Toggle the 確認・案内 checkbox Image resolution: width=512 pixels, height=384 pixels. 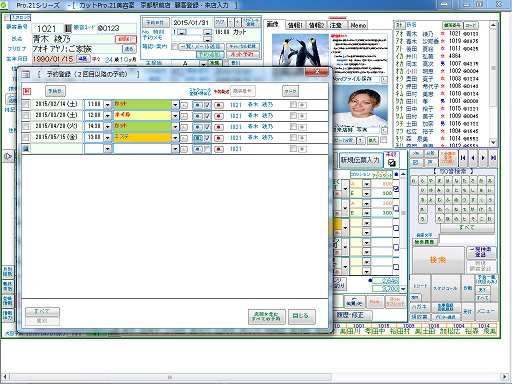[174, 47]
